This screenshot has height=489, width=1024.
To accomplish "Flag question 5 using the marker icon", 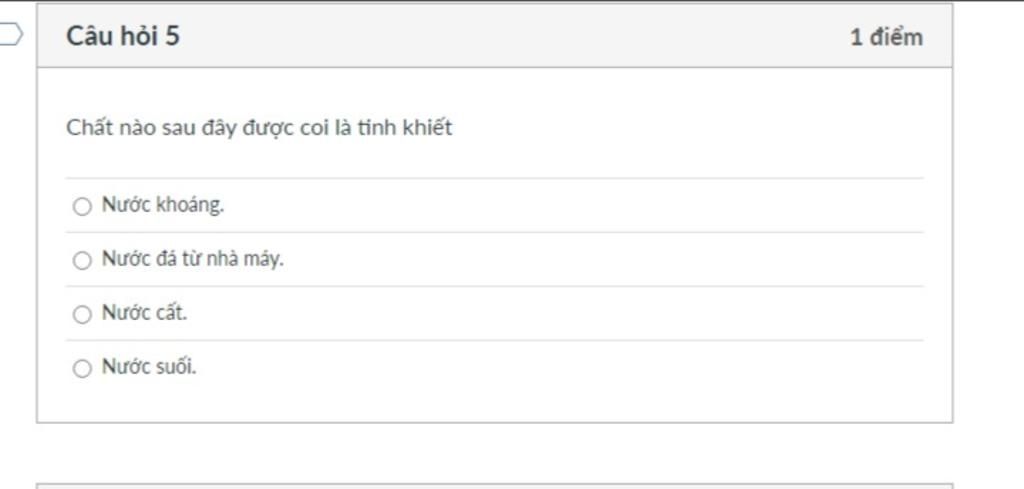I will coord(10,35).
